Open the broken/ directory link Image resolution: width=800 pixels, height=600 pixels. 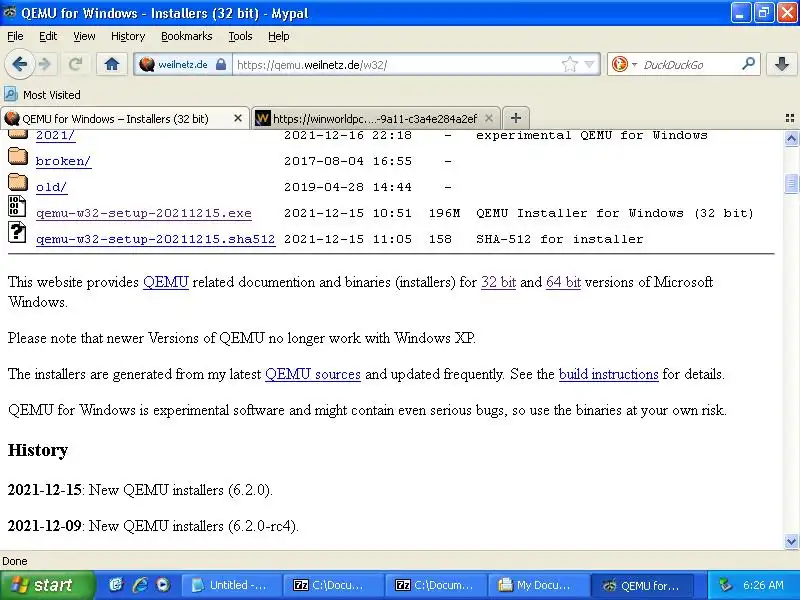[x=63, y=161]
